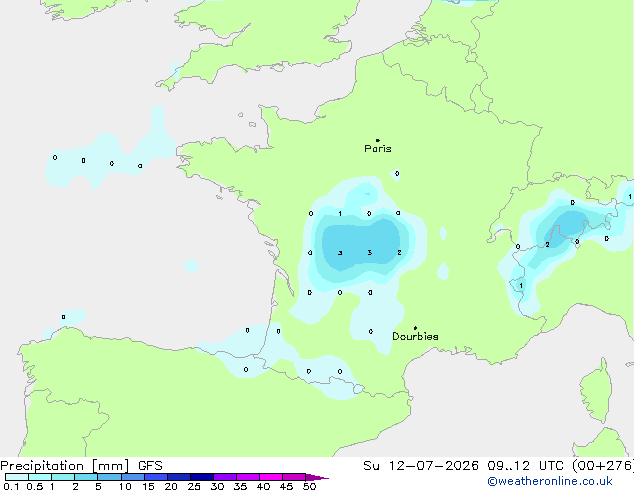Click the legend value '25'

click(x=194, y=486)
